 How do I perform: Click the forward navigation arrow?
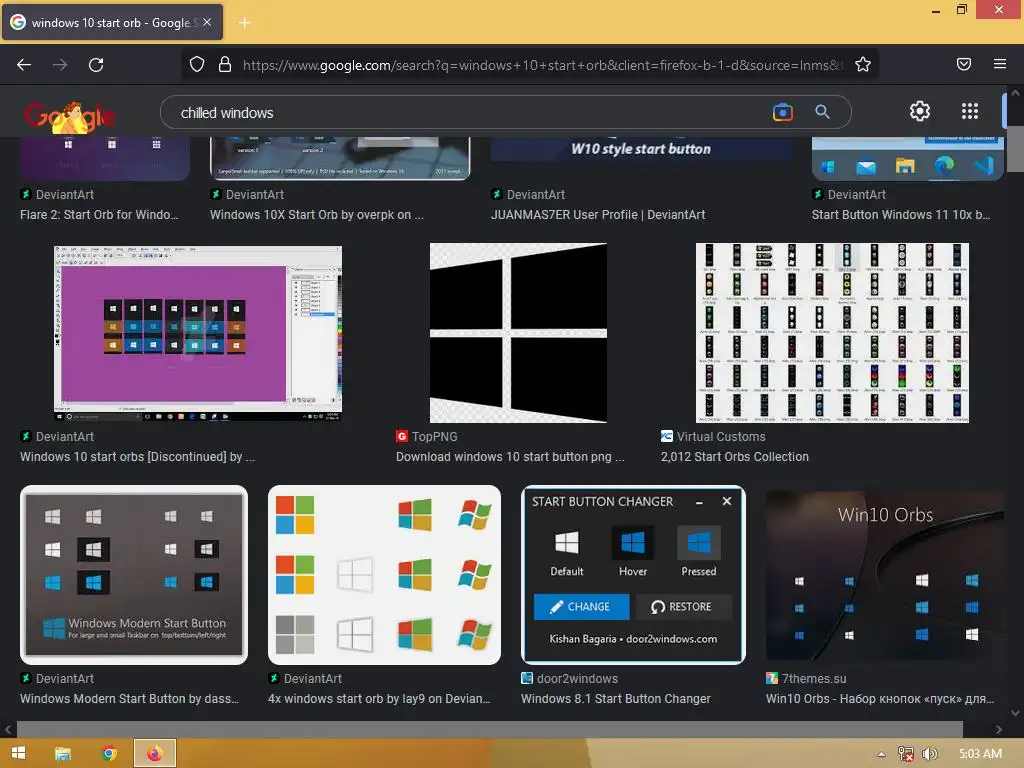pos(60,65)
